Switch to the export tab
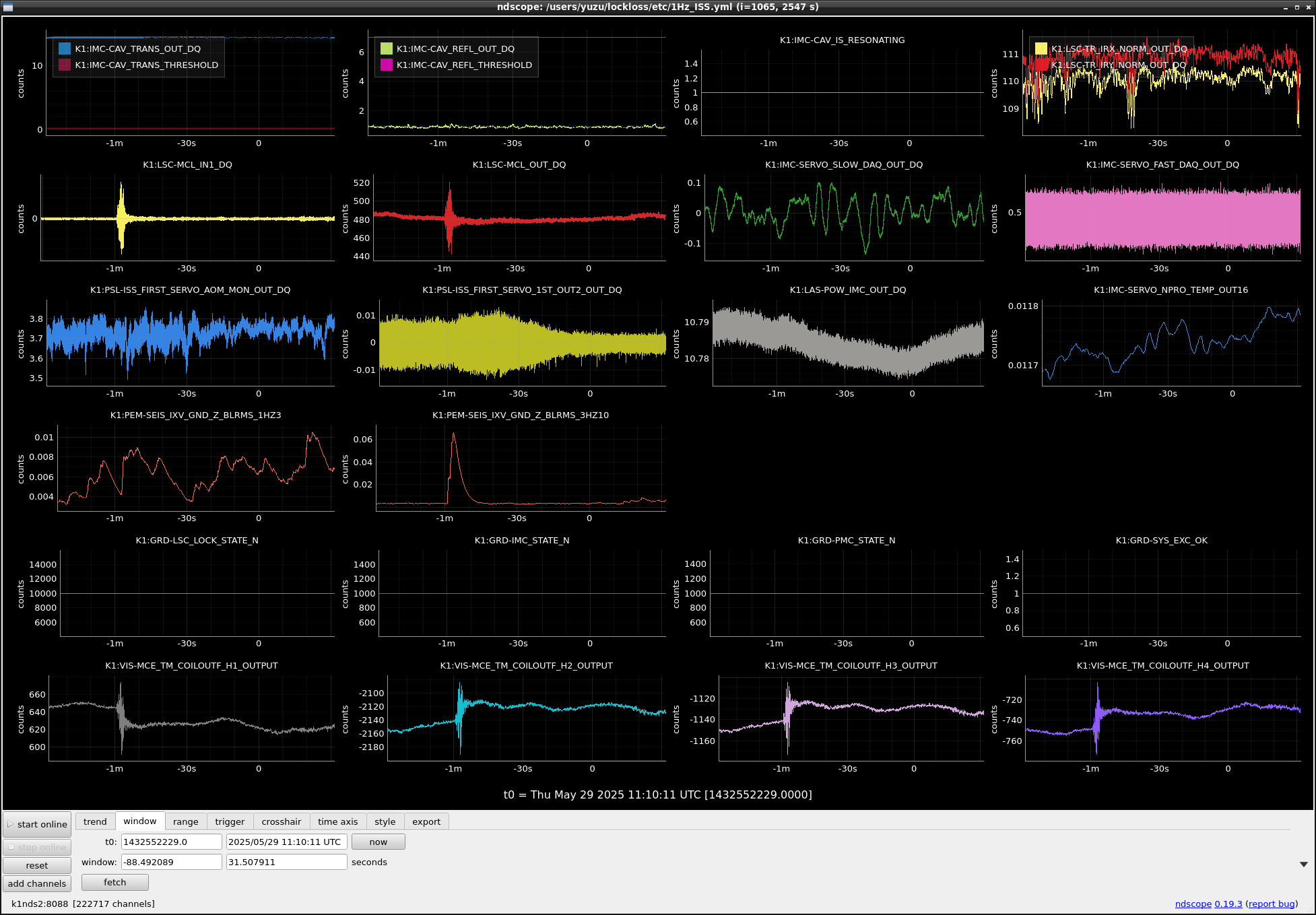The width and height of the screenshot is (1316, 915). click(426, 821)
